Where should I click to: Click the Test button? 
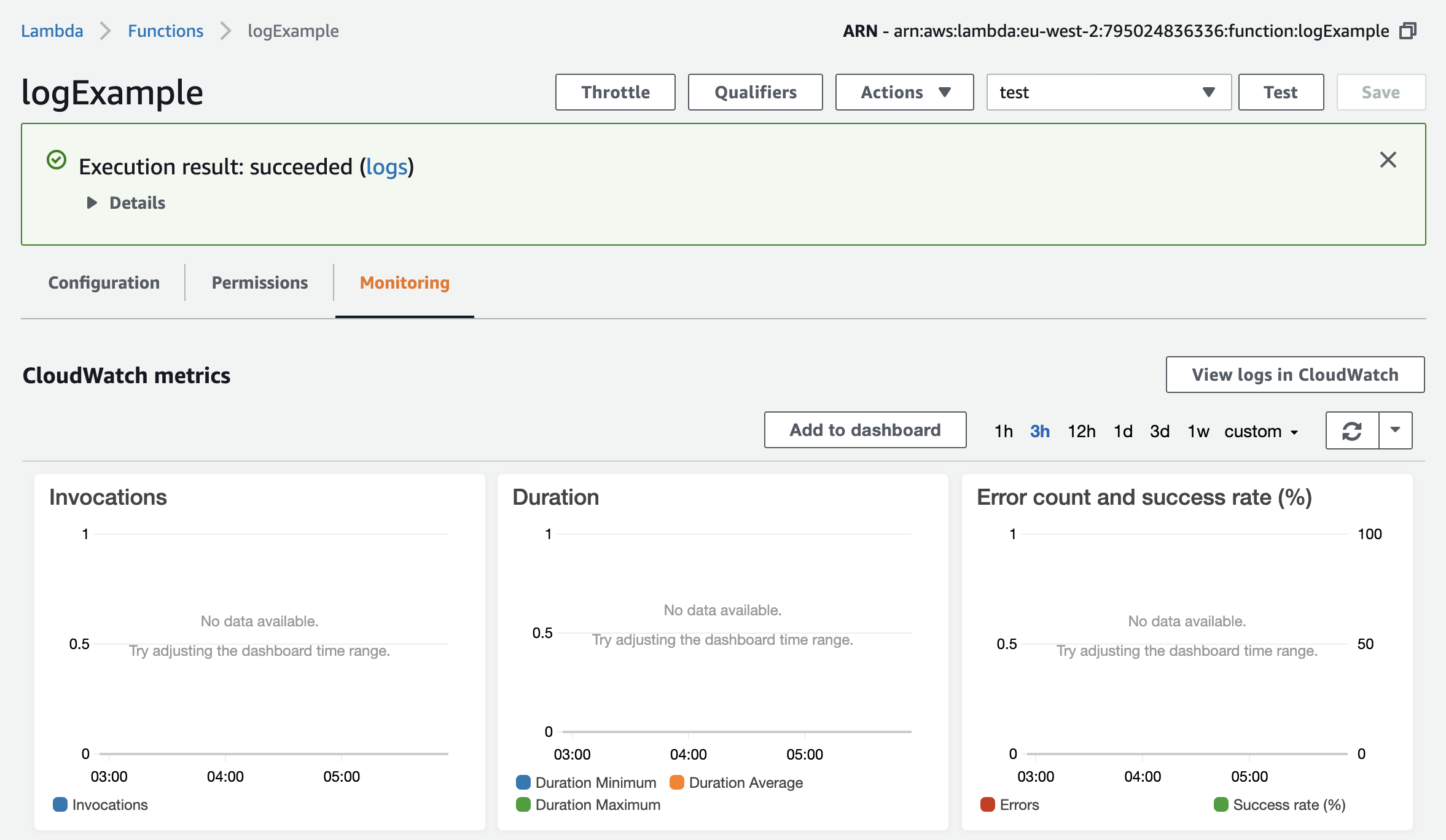1281,92
